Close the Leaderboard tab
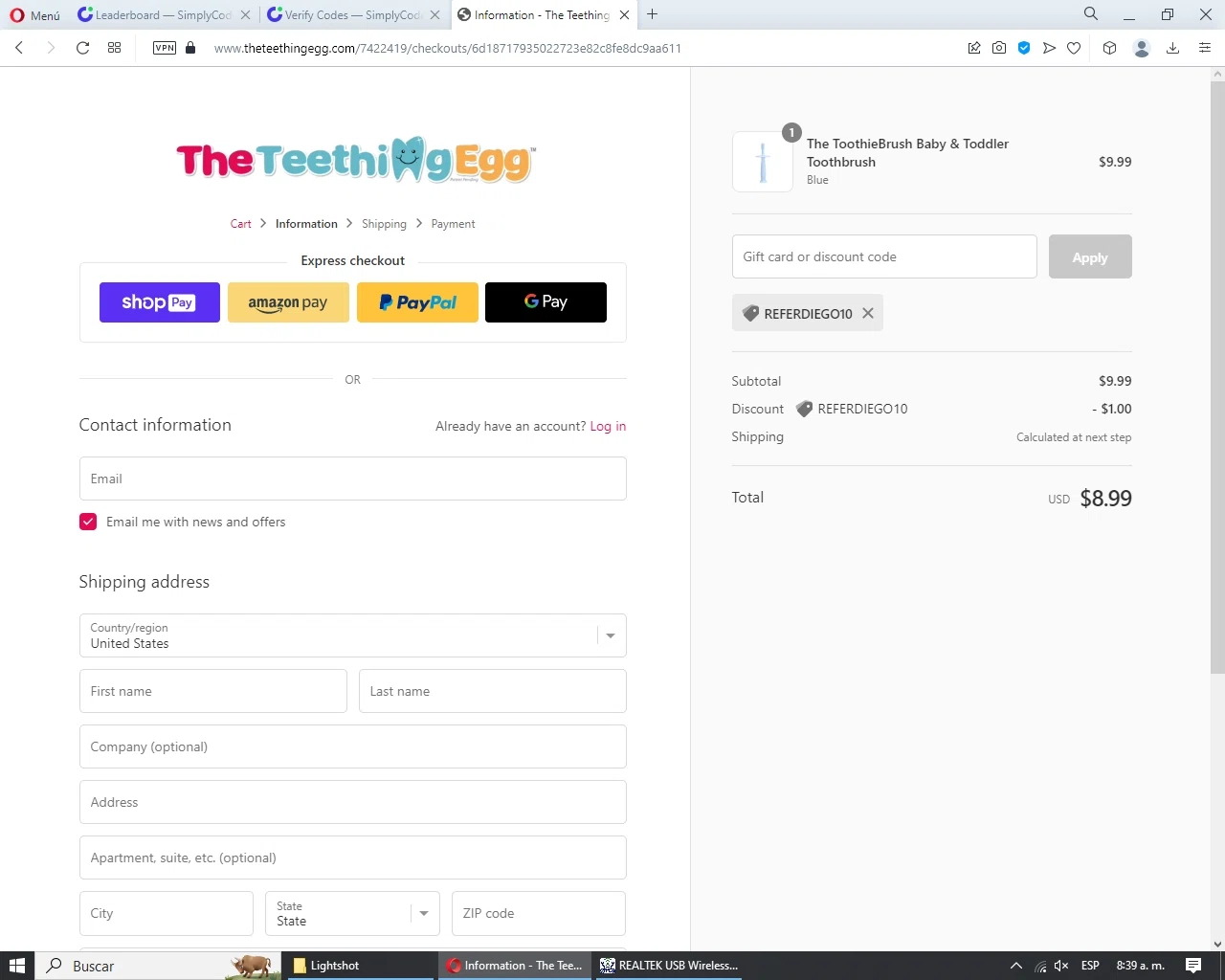 (246, 15)
